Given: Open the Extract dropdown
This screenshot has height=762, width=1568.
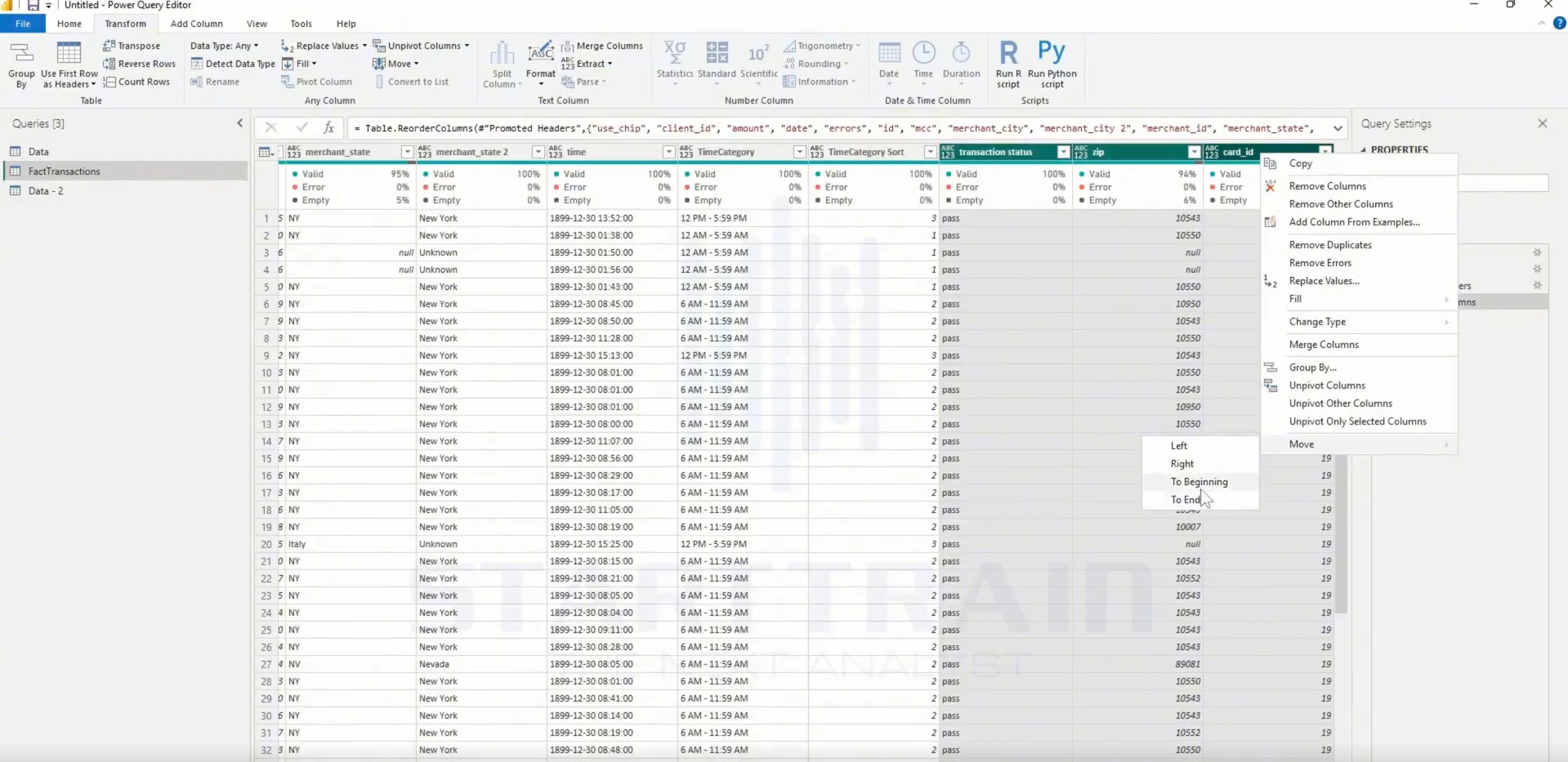Looking at the screenshot, I should (x=587, y=64).
